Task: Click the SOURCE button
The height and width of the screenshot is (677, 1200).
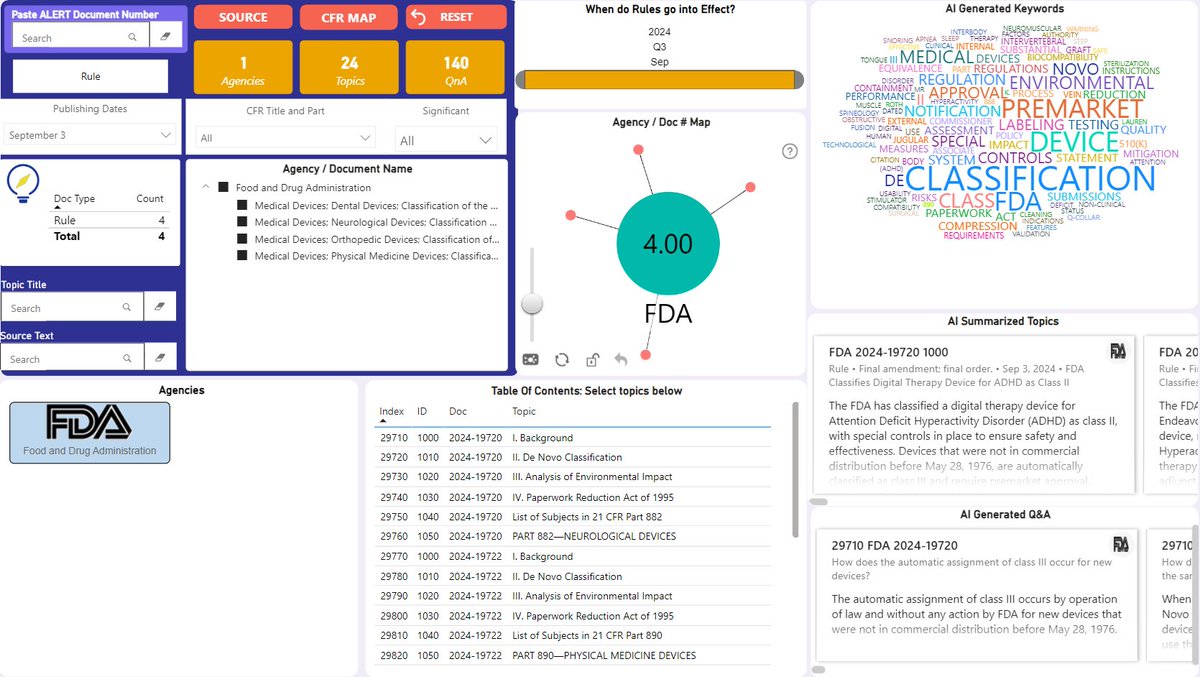Action: 243,17
